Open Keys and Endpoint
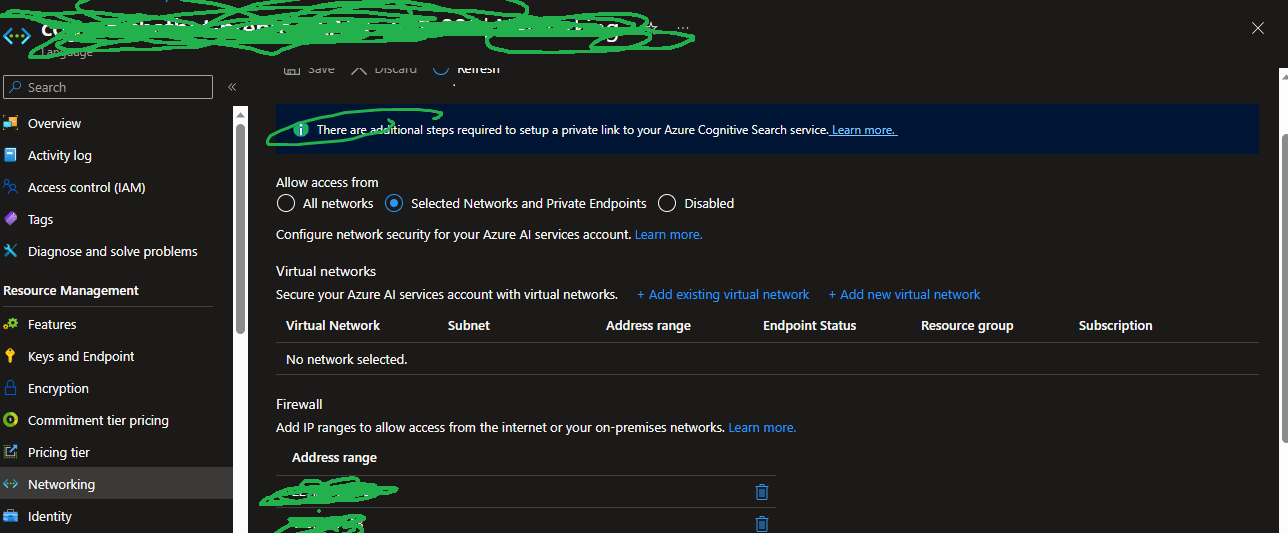Image resolution: width=1288 pixels, height=533 pixels. coord(81,356)
